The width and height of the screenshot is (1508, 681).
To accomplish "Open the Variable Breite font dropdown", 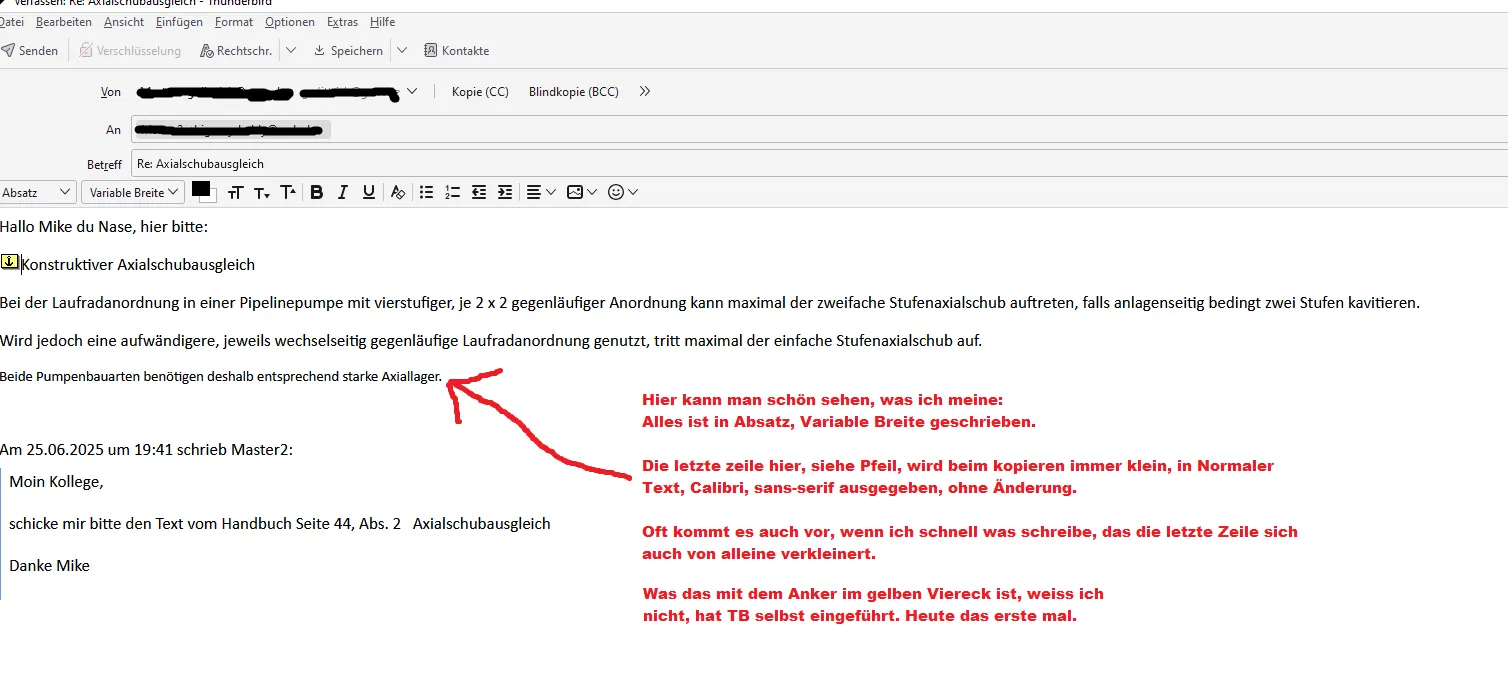I will point(133,192).
